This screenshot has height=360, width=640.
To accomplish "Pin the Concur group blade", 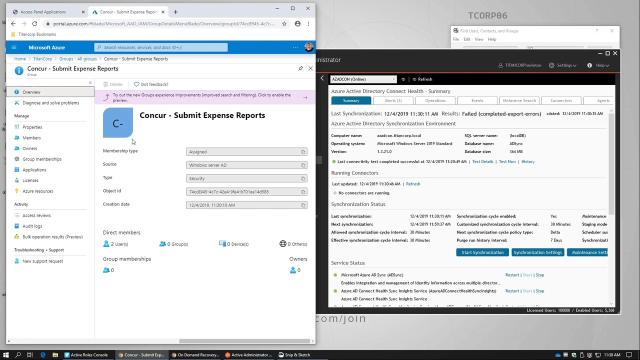I will [300, 69].
